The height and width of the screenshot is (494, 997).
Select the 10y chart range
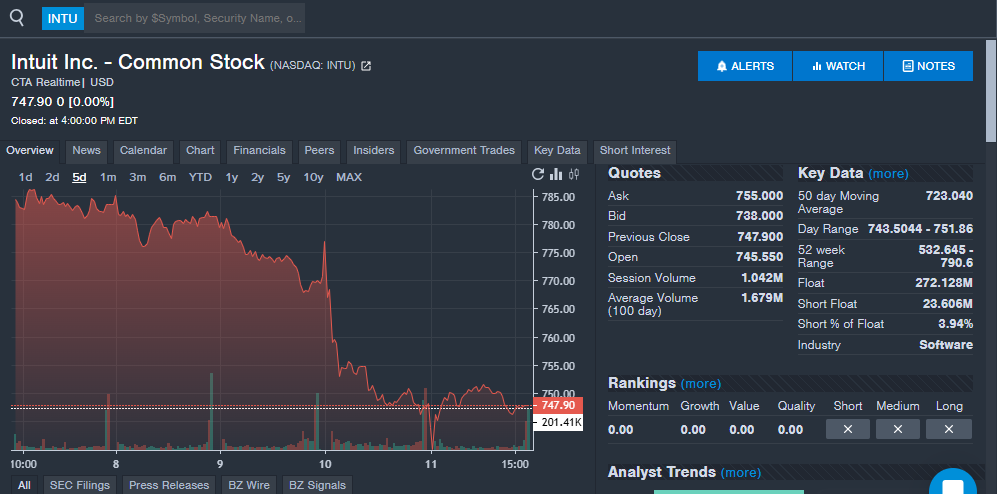tap(313, 177)
